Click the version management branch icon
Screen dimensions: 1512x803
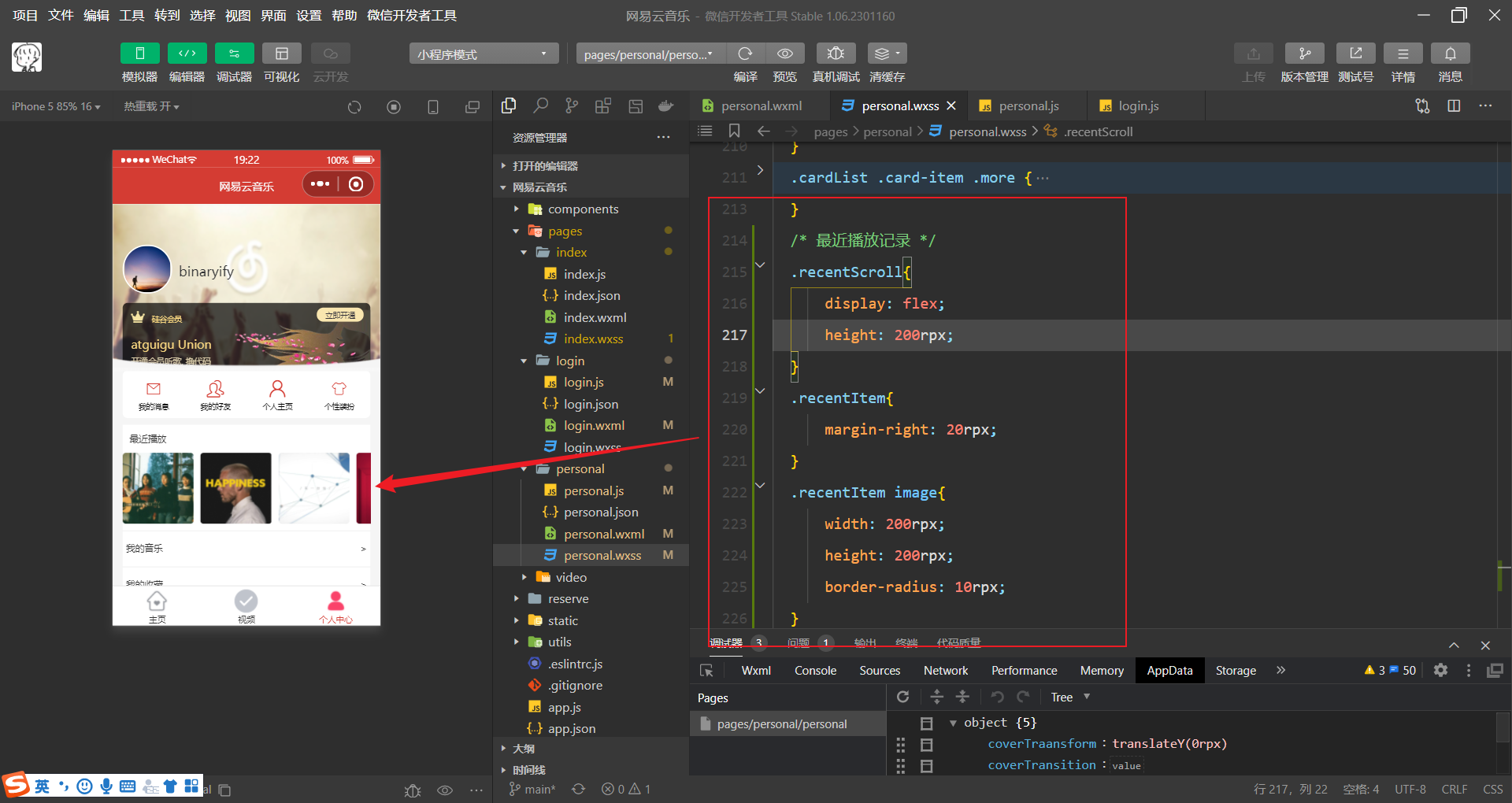(x=1304, y=54)
